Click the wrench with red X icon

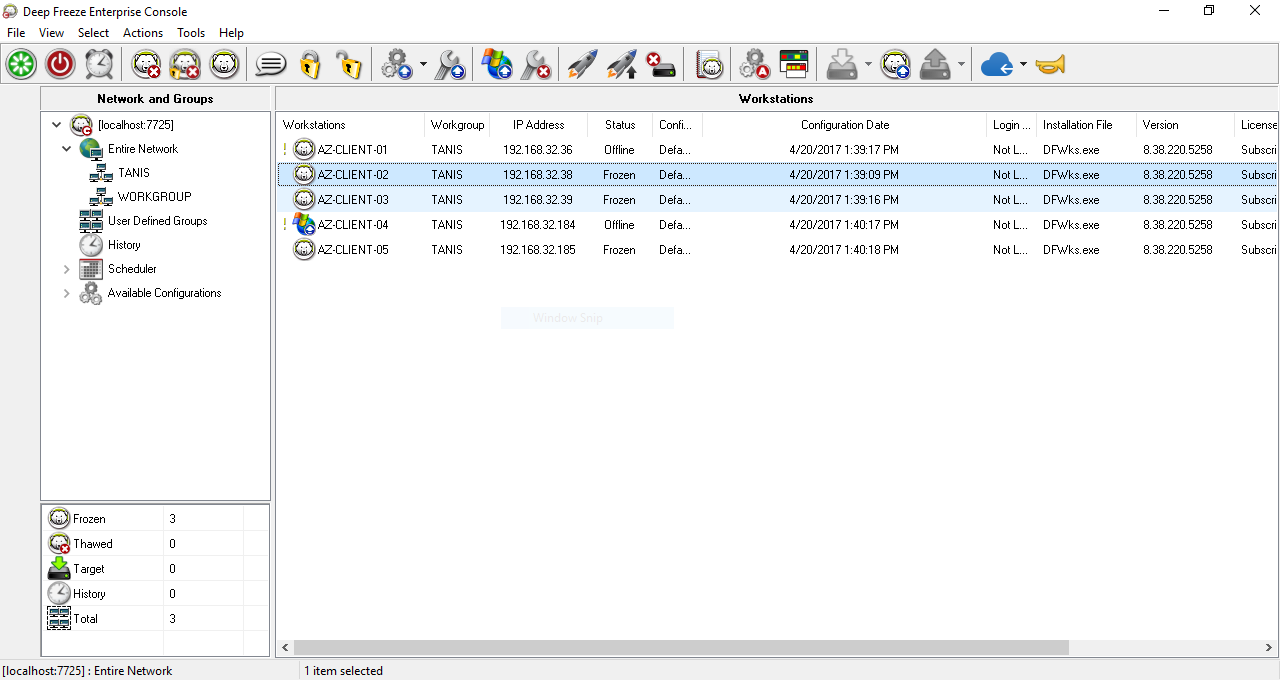(x=536, y=65)
